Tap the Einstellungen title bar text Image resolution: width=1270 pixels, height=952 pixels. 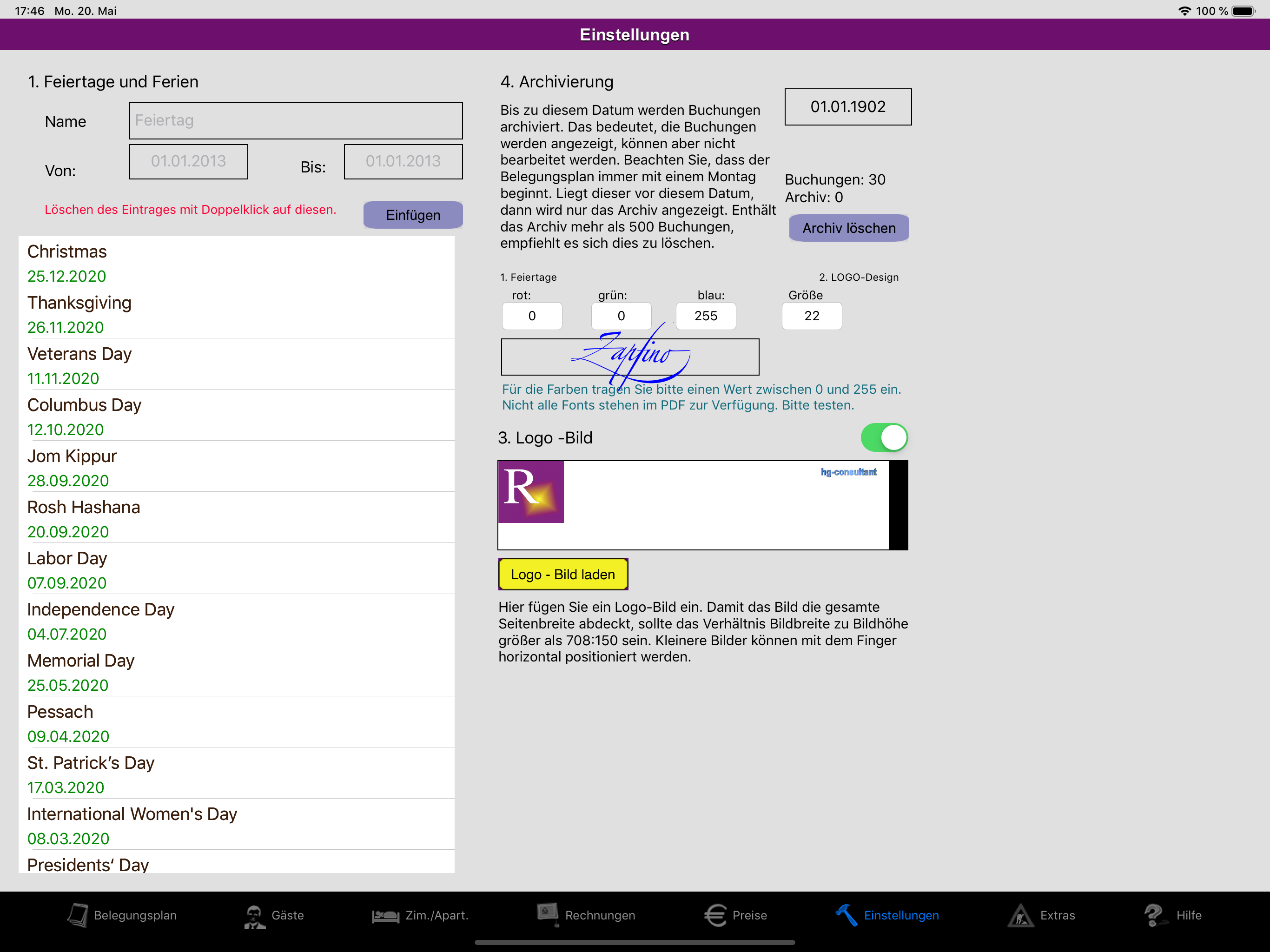tap(635, 35)
